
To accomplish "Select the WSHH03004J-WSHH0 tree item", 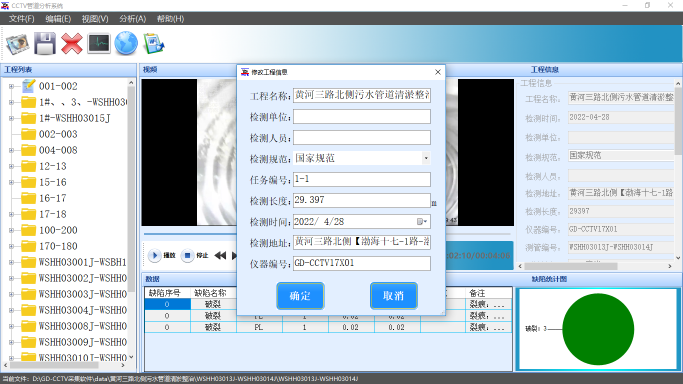I will [82, 310].
